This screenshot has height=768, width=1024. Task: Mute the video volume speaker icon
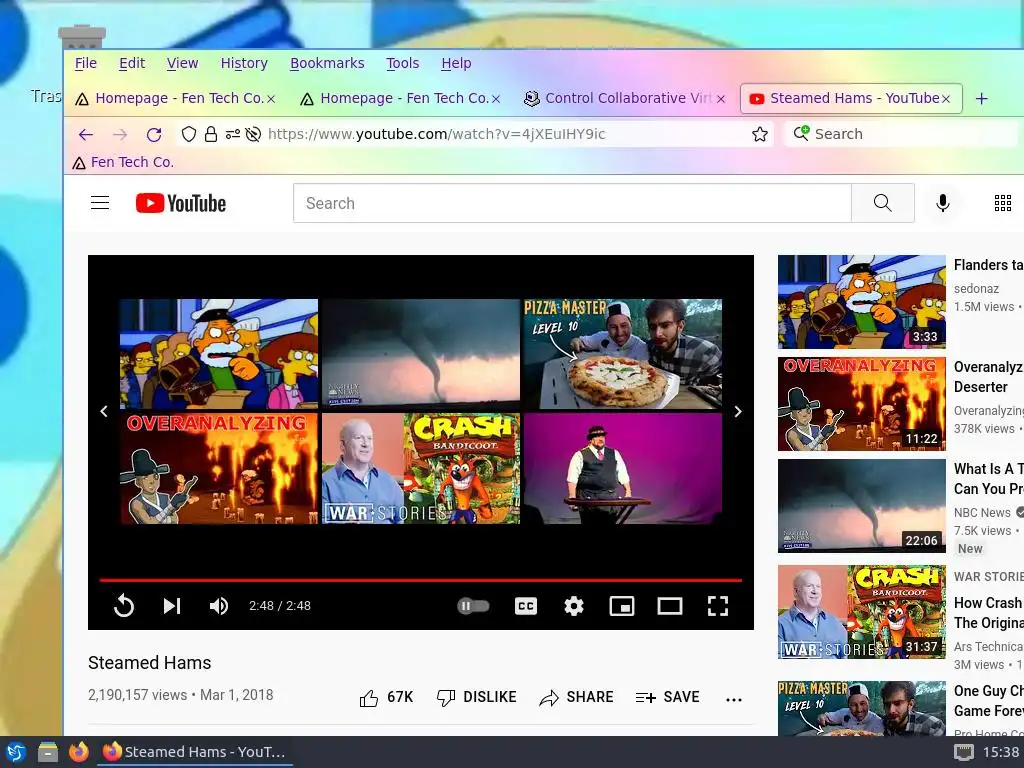(x=219, y=606)
